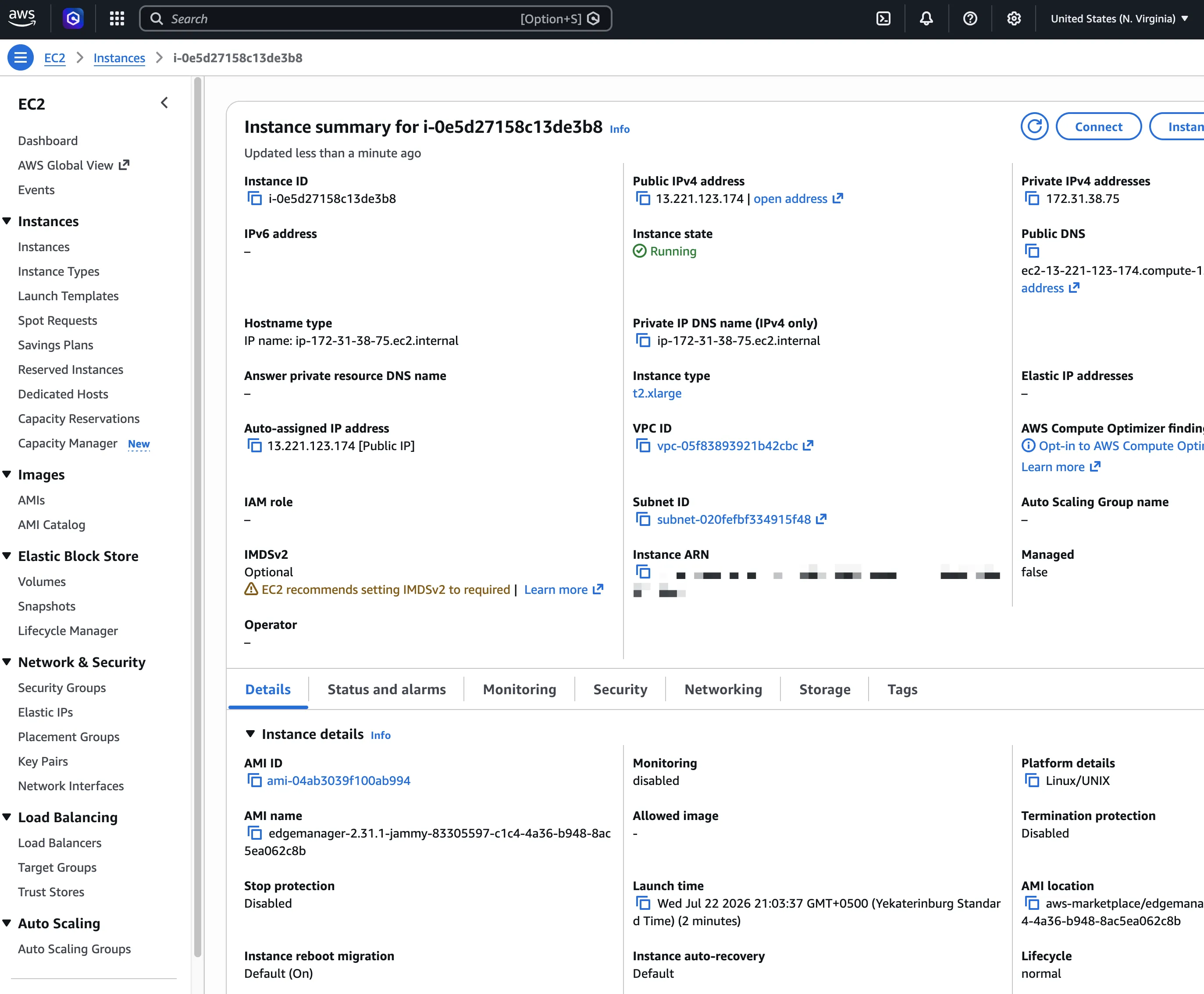Refresh the instance summary
This screenshot has height=994, width=1204.
coord(1034,127)
